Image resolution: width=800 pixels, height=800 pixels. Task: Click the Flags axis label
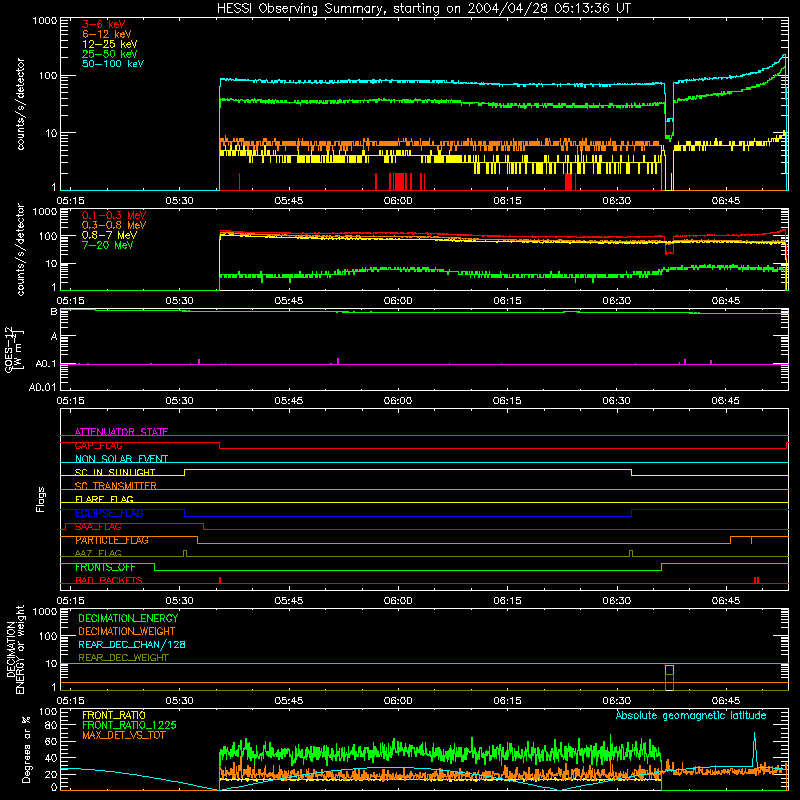tap(40, 499)
